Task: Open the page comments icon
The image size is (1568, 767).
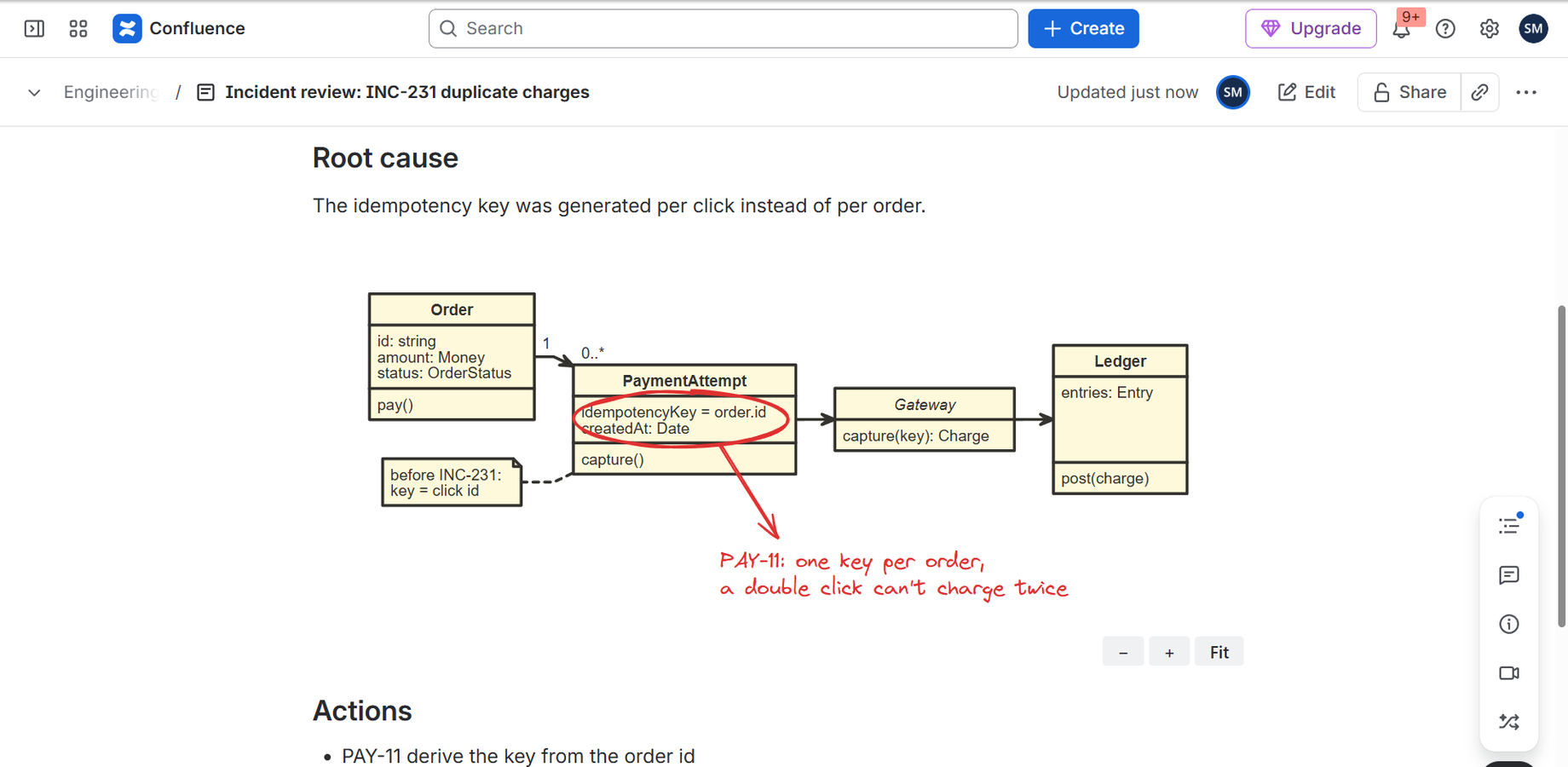Action: (x=1509, y=575)
